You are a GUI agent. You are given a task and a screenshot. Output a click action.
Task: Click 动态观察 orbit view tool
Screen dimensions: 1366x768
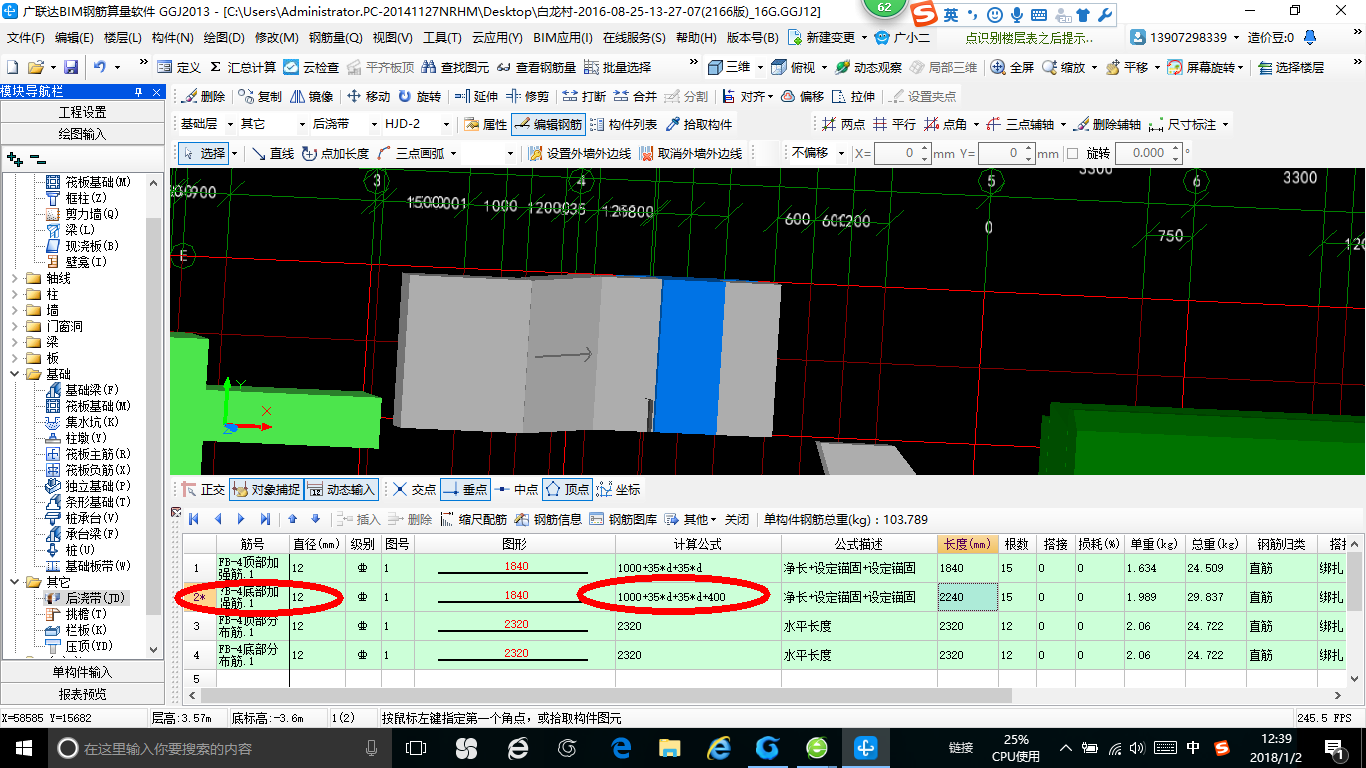868,67
